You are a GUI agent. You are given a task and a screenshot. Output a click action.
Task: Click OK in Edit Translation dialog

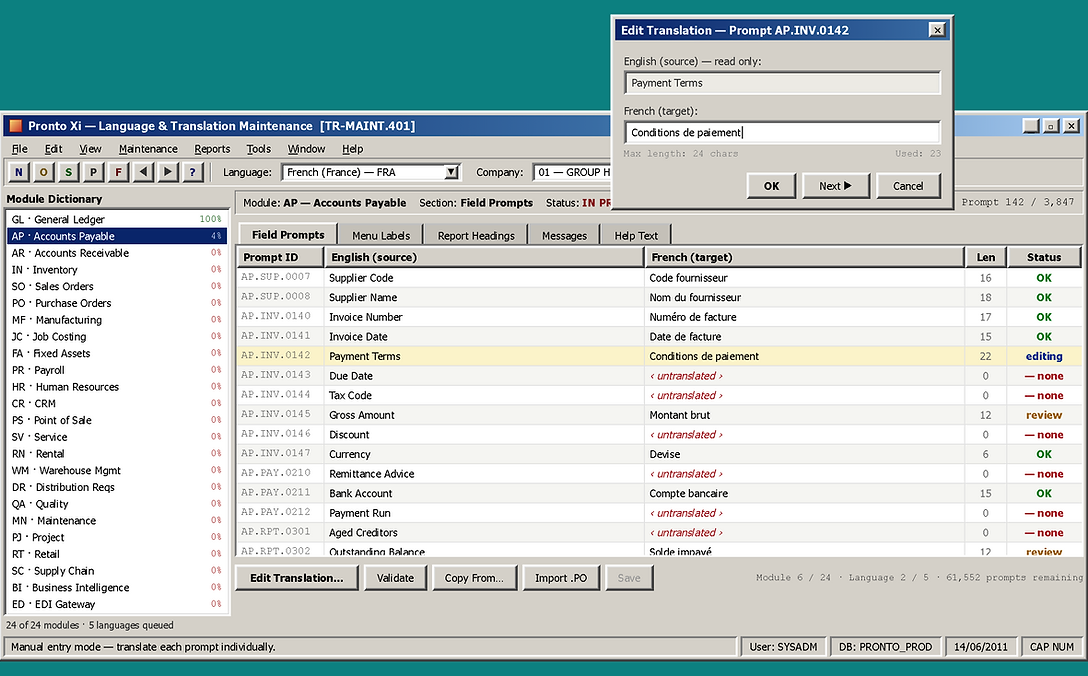coord(771,186)
